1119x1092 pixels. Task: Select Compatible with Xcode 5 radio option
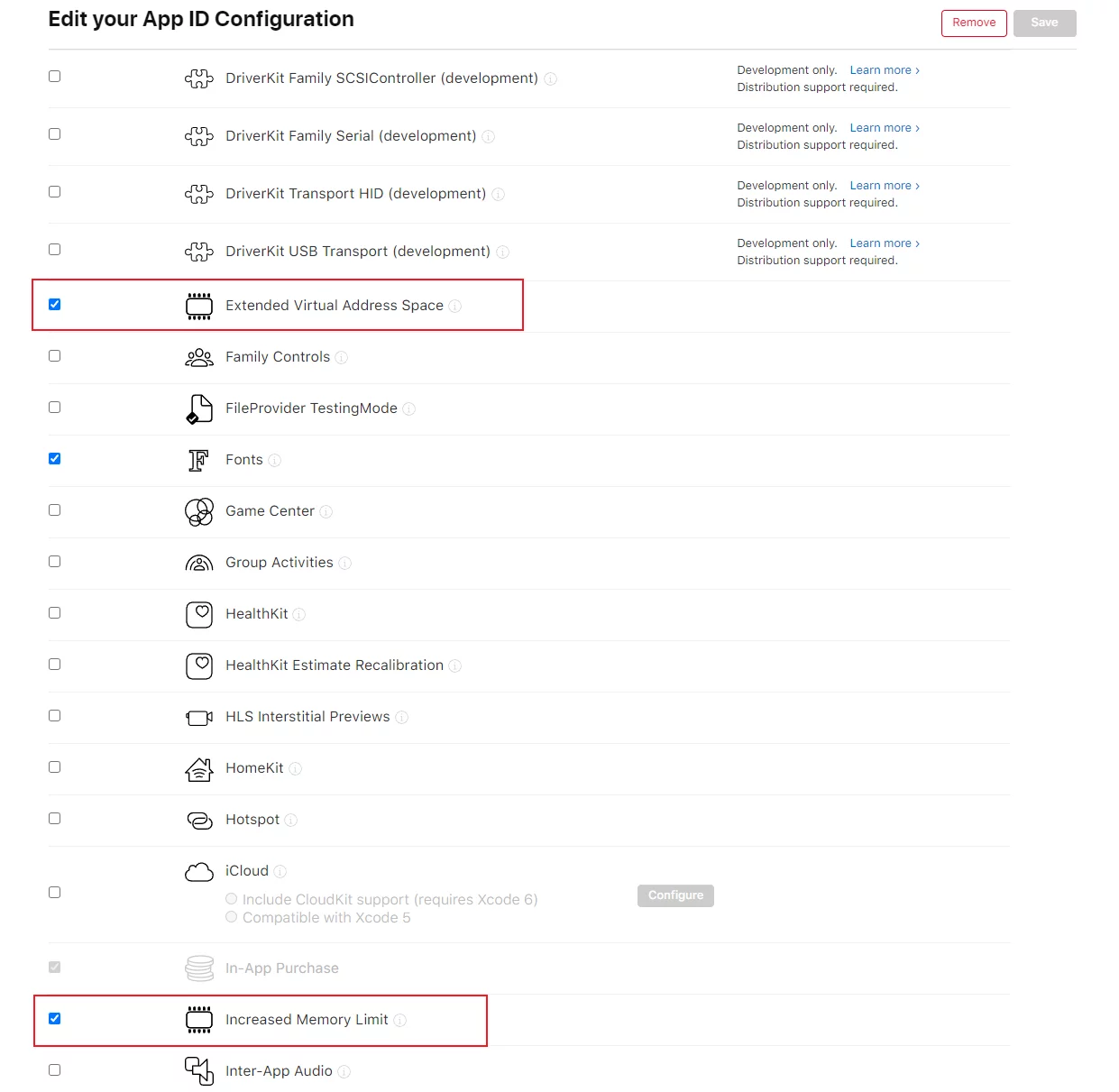click(x=232, y=917)
